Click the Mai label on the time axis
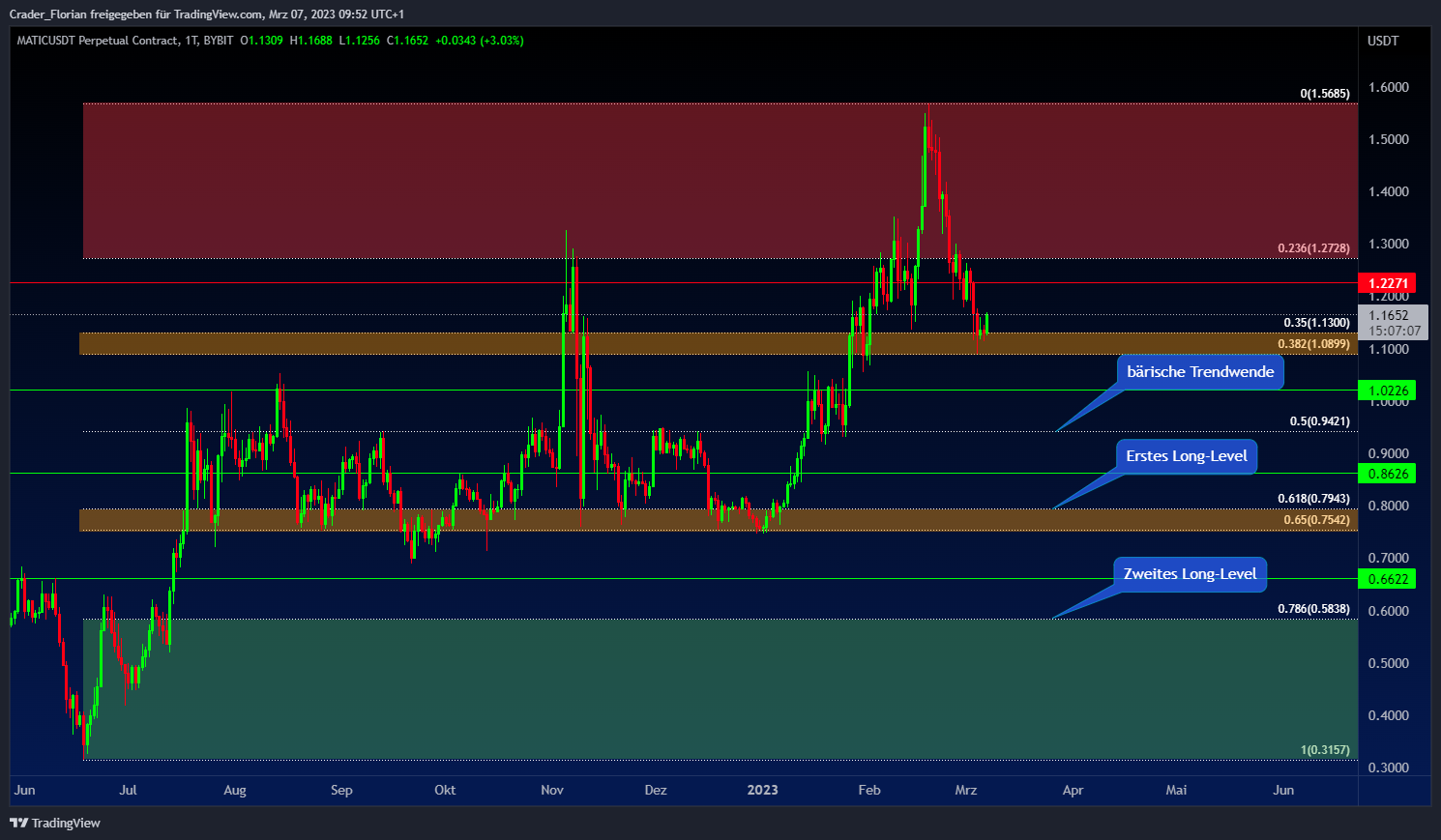 click(x=1176, y=790)
